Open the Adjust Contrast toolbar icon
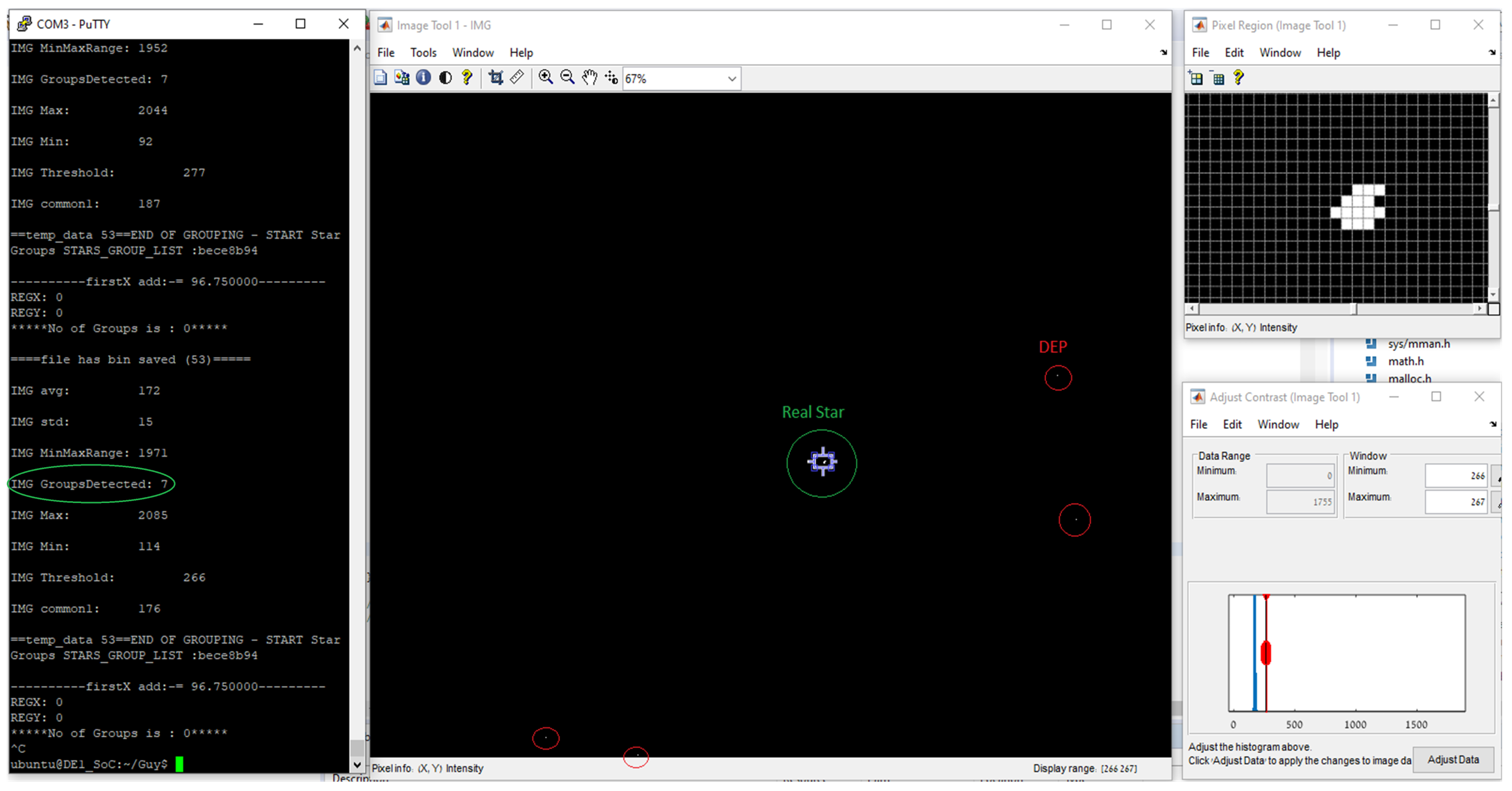 coord(445,77)
